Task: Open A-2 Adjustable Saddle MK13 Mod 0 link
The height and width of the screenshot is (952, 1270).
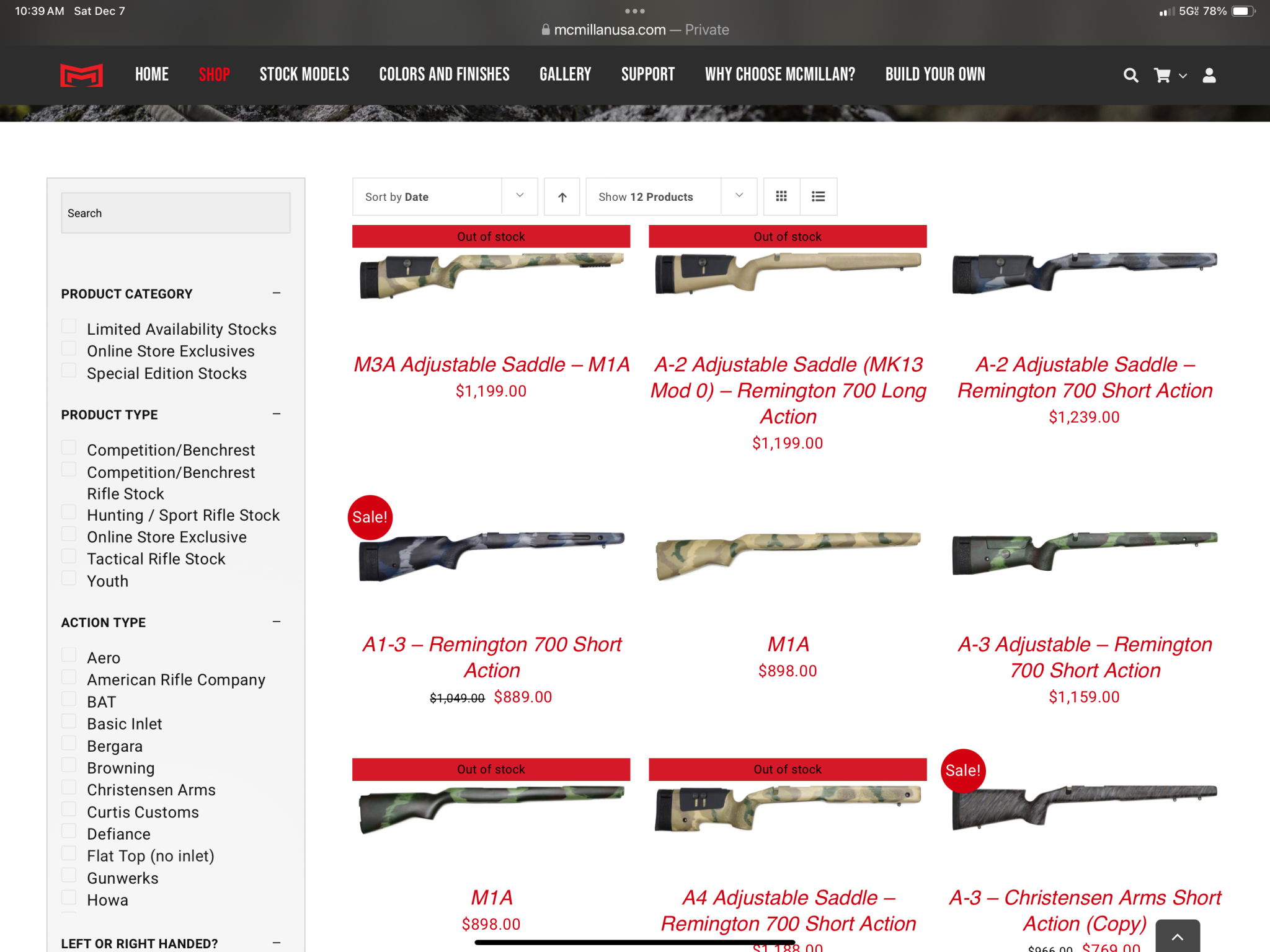Action: click(788, 390)
